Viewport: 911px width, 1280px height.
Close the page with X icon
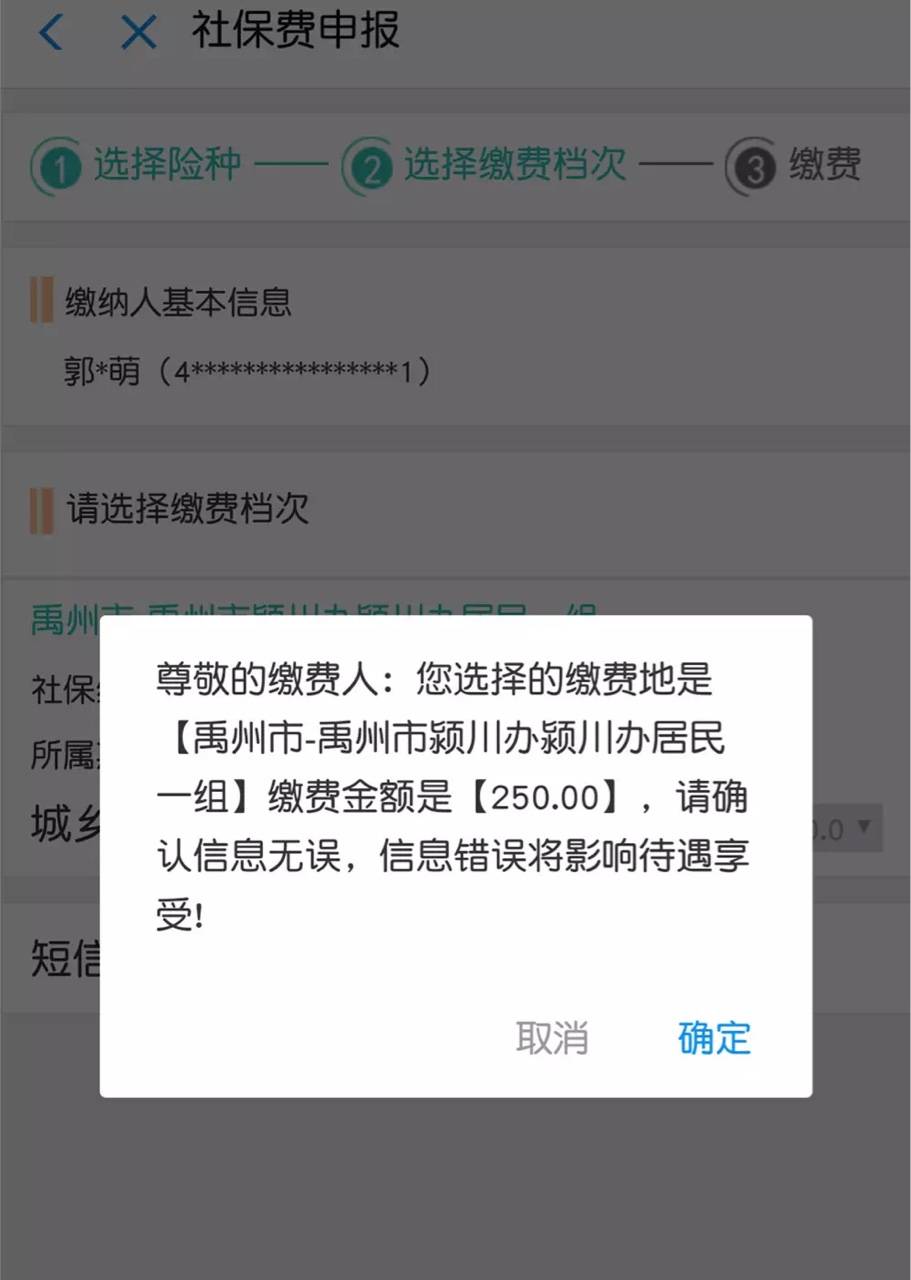[x=138, y=33]
